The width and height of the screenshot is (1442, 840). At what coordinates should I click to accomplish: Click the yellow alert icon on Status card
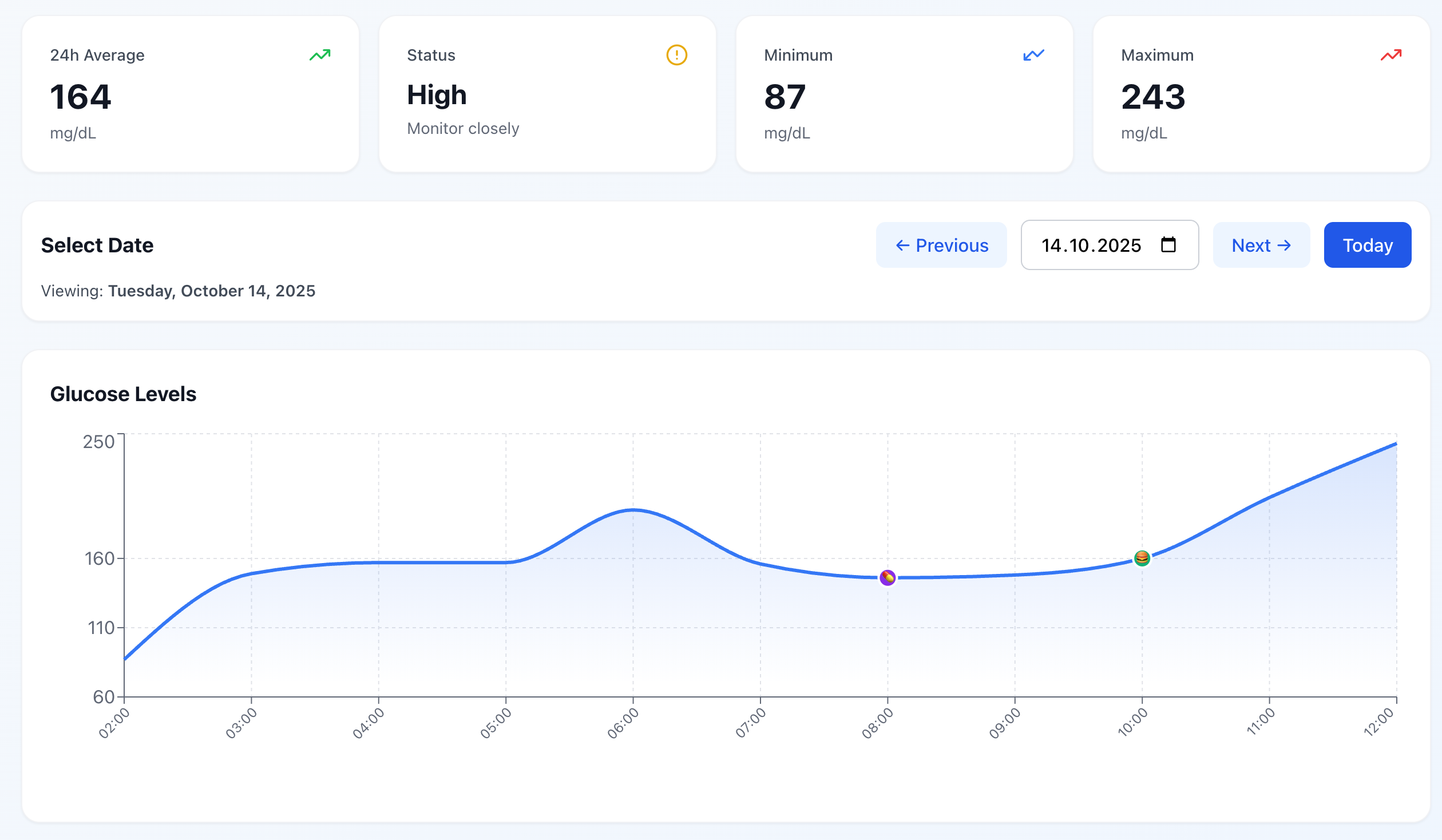[x=676, y=55]
